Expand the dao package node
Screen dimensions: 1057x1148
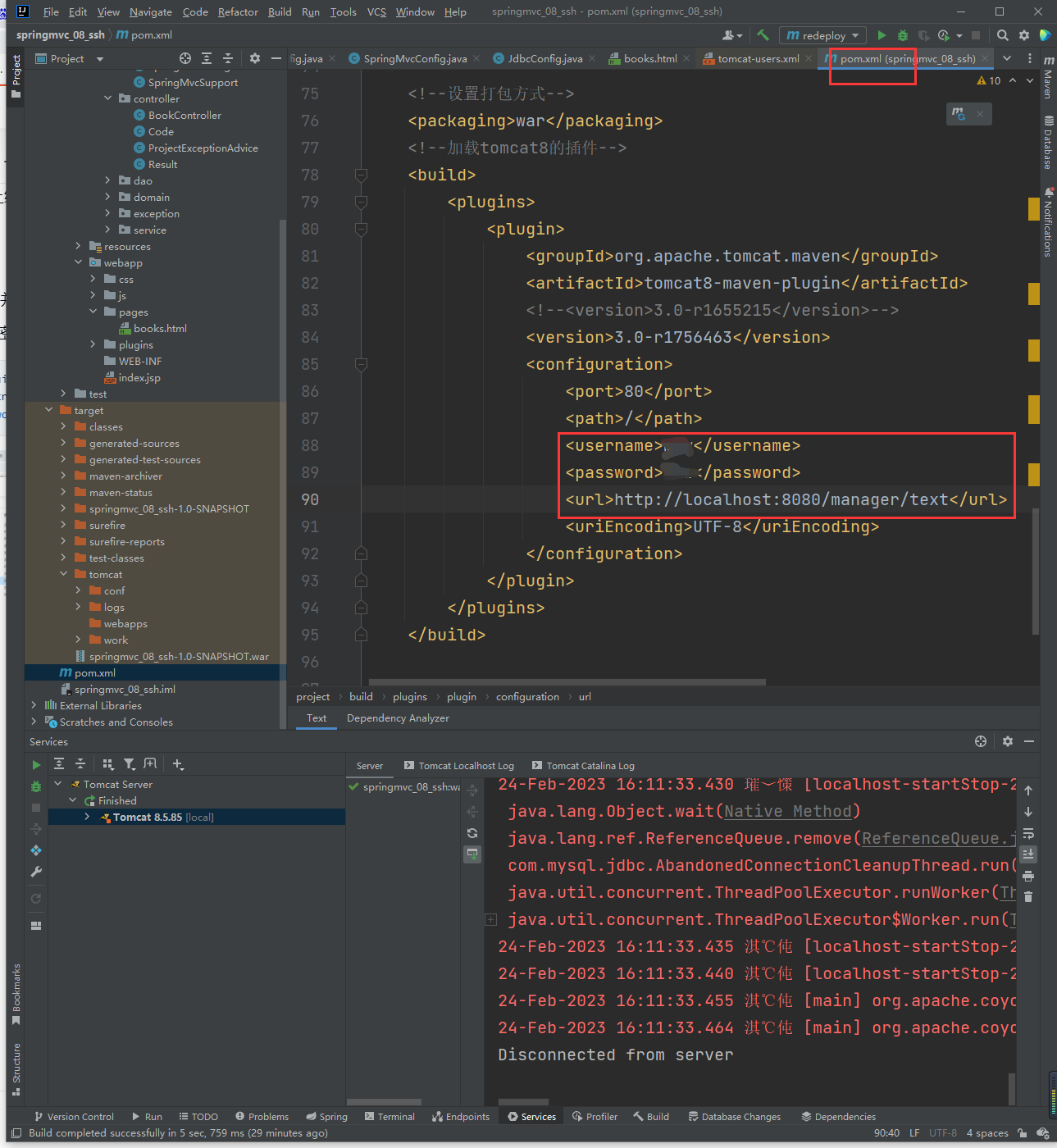click(107, 180)
